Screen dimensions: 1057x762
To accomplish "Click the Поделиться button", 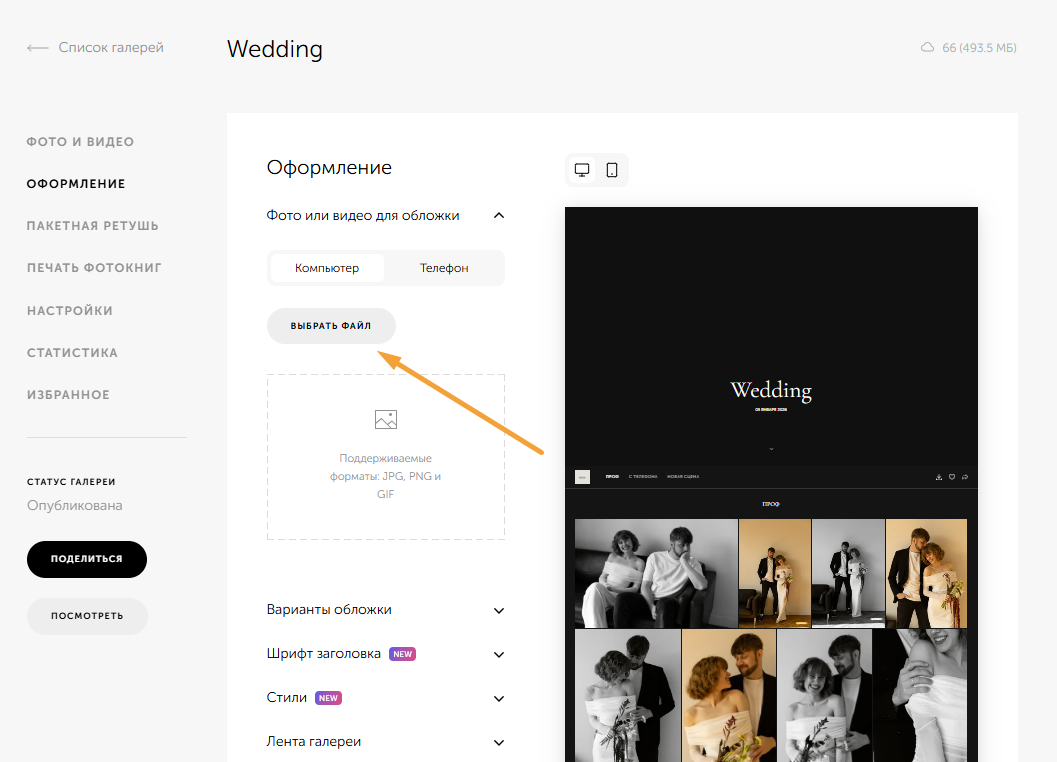I will [87, 559].
